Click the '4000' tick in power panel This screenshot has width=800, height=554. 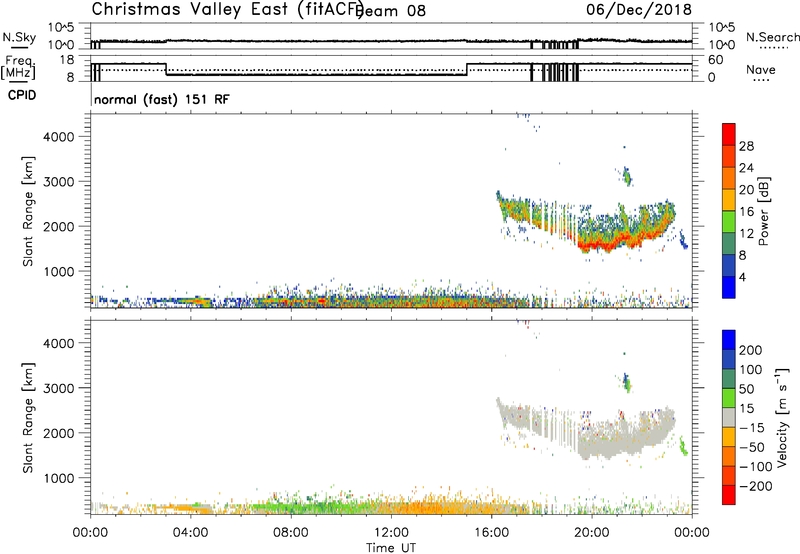pos(59,136)
